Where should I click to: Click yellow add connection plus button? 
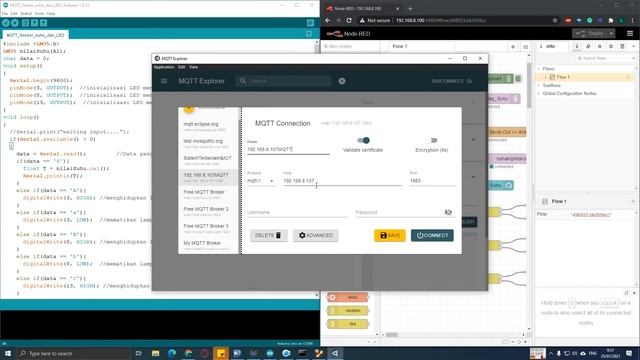[189, 109]
